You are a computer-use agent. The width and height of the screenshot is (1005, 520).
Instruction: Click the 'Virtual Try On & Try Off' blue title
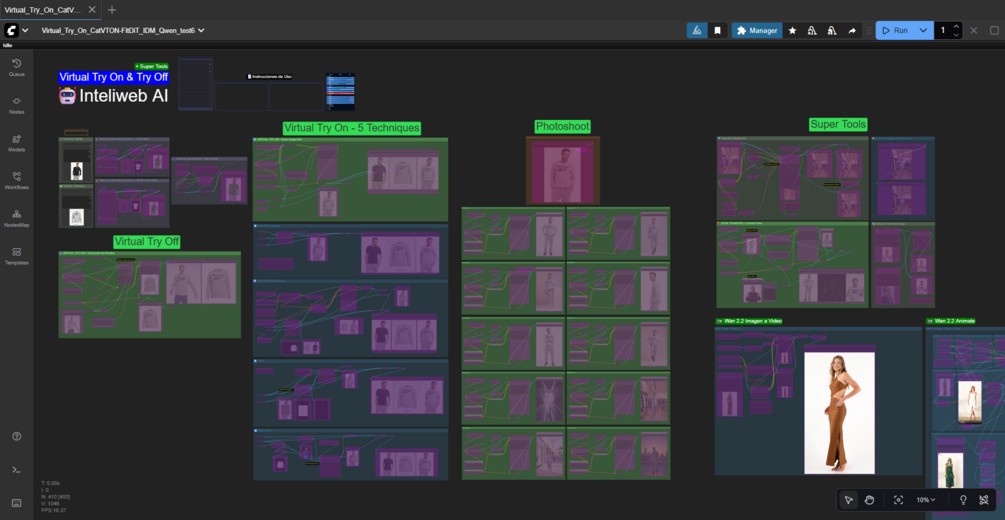113,77
